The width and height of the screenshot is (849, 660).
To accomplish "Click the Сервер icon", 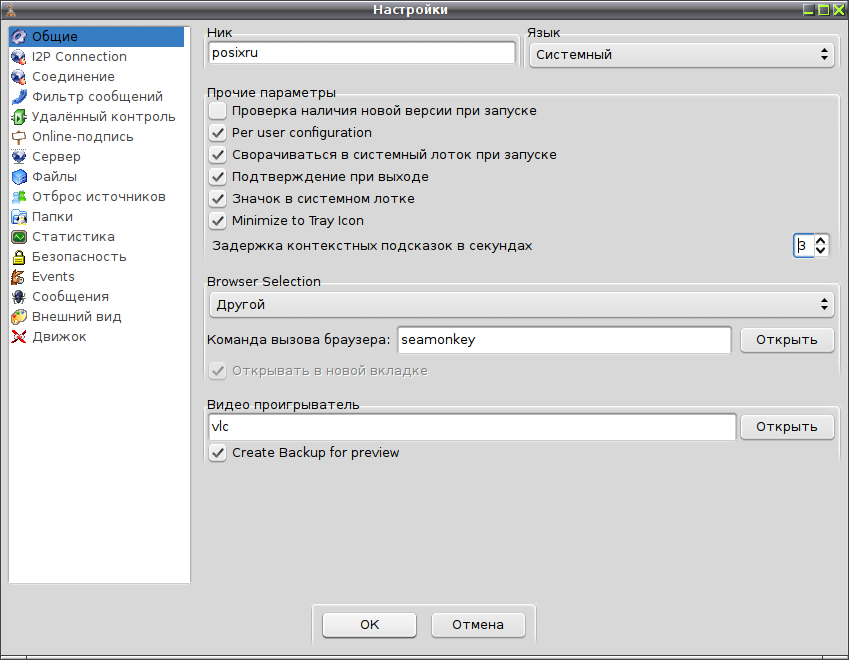I will tap(19, 156).
